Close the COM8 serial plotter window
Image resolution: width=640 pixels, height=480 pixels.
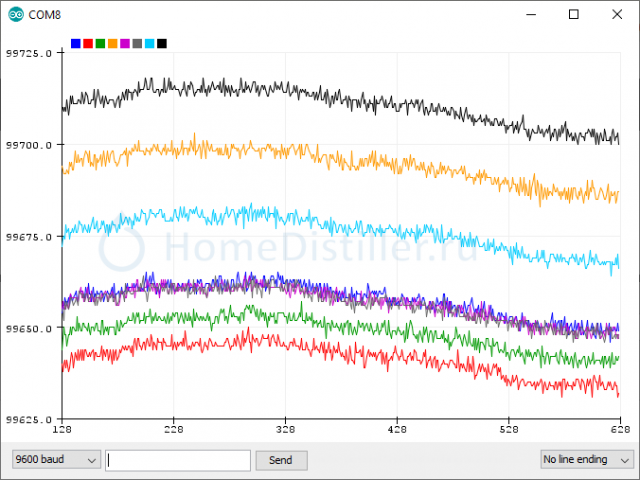pyautogui.click(x=618, y=14)
